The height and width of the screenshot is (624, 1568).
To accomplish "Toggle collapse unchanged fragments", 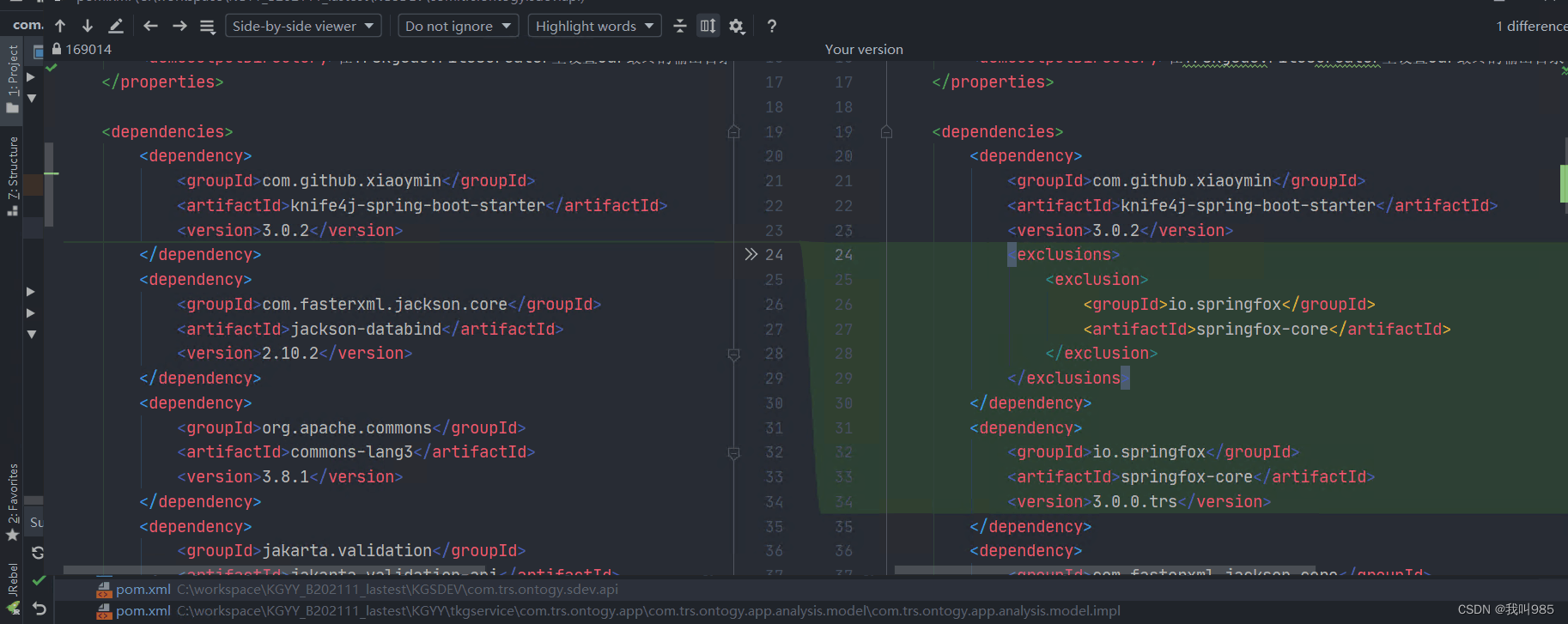I will 680,26.
